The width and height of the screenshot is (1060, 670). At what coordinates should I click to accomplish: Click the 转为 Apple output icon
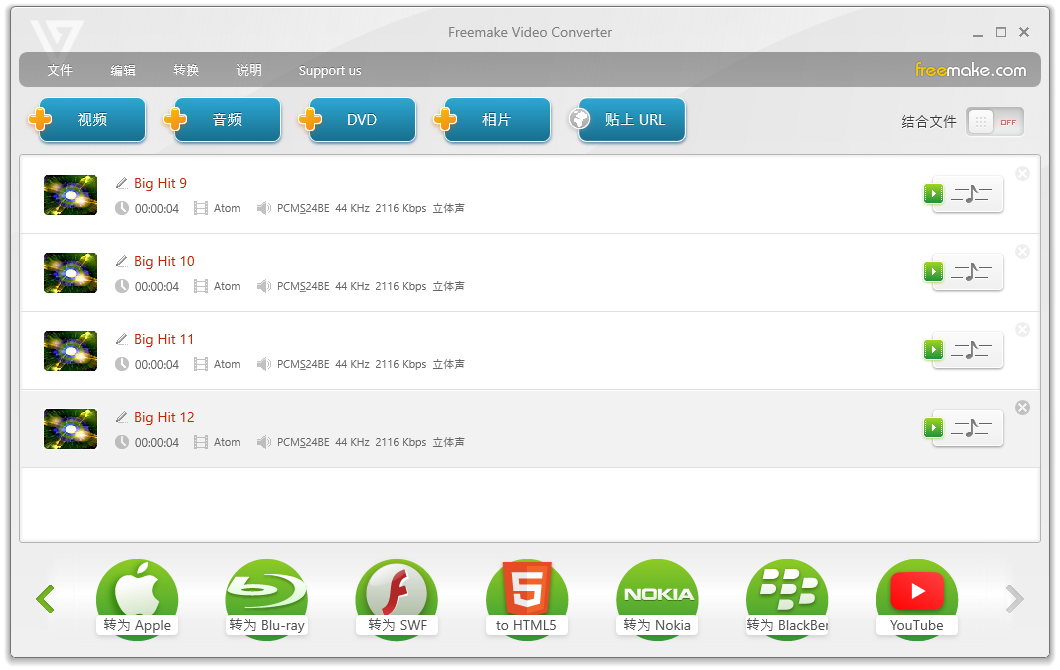[137, 598]
